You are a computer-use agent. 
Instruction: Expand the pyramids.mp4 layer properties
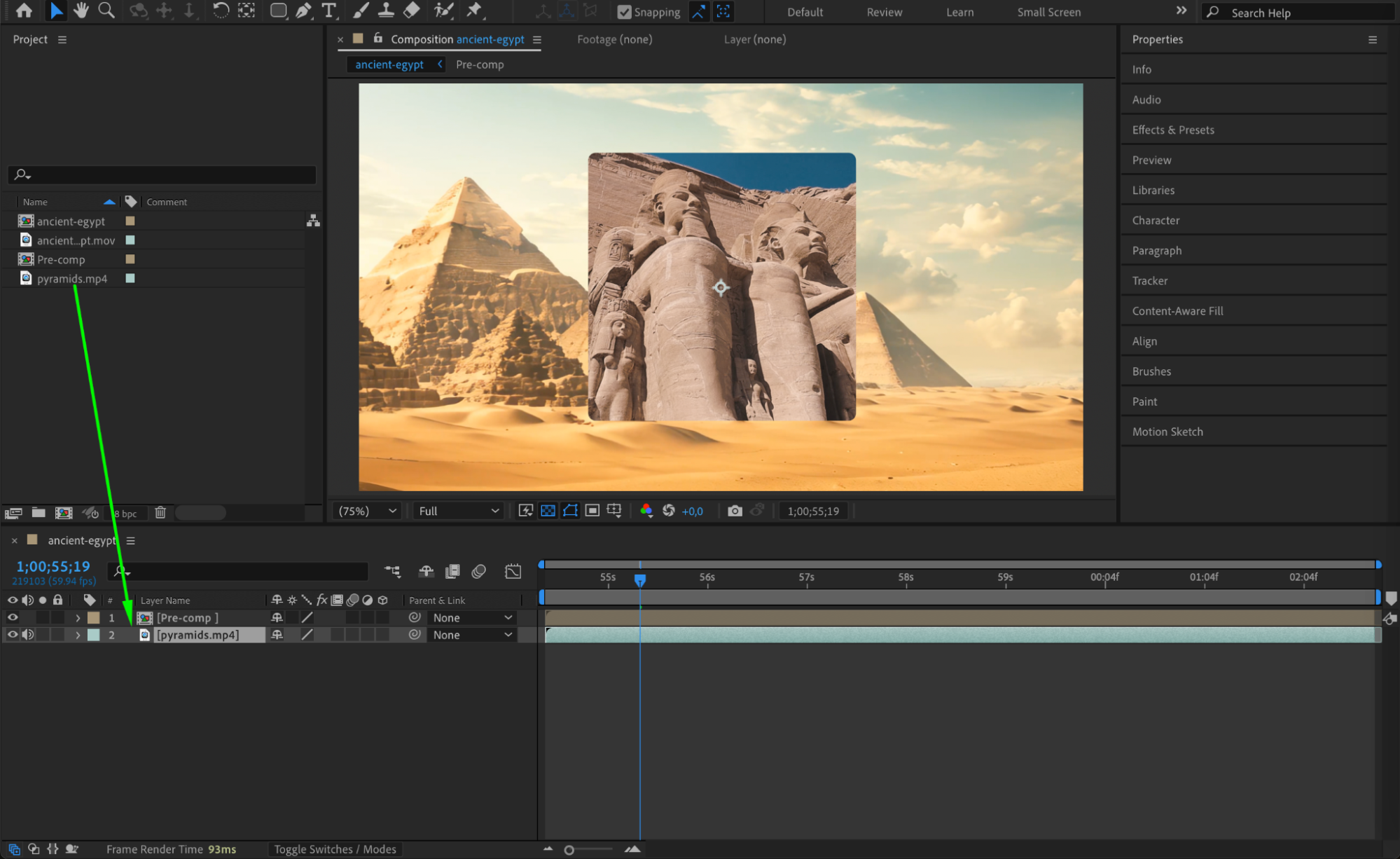78,635
